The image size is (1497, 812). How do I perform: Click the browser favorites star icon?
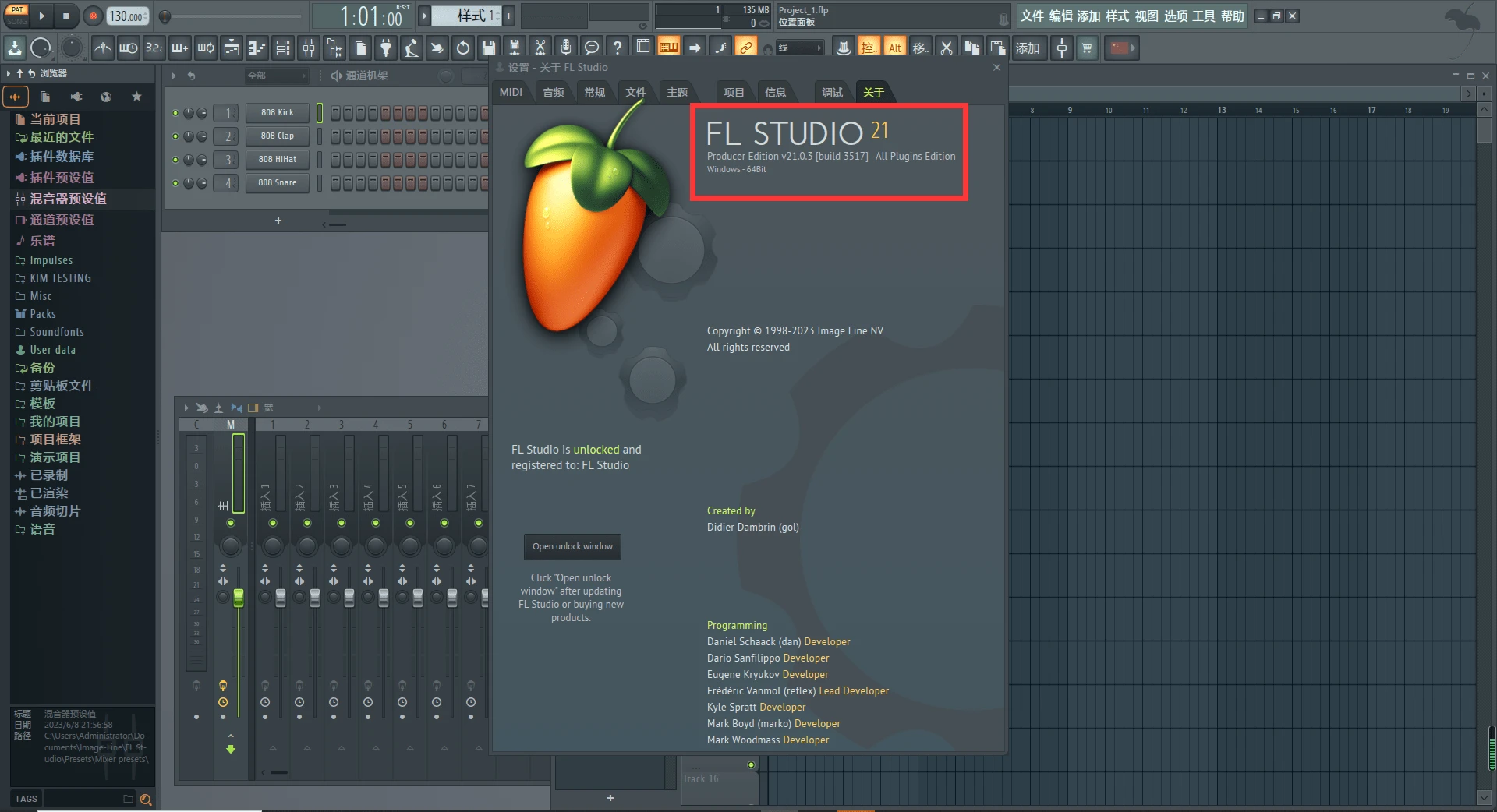[x=136, y=97]
